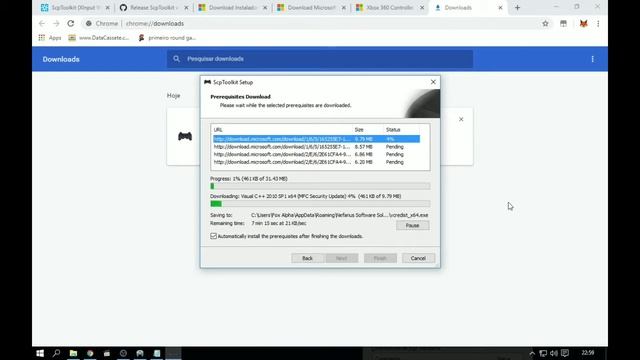Image resolution: width=640 pixels, height=360 pixels.
Task: Open the network tray icon
Action: click(543, 353)
